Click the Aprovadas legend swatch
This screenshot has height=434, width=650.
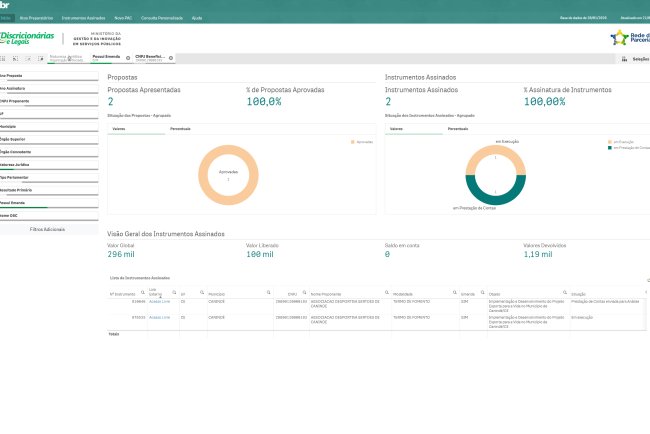pos(353,142)
